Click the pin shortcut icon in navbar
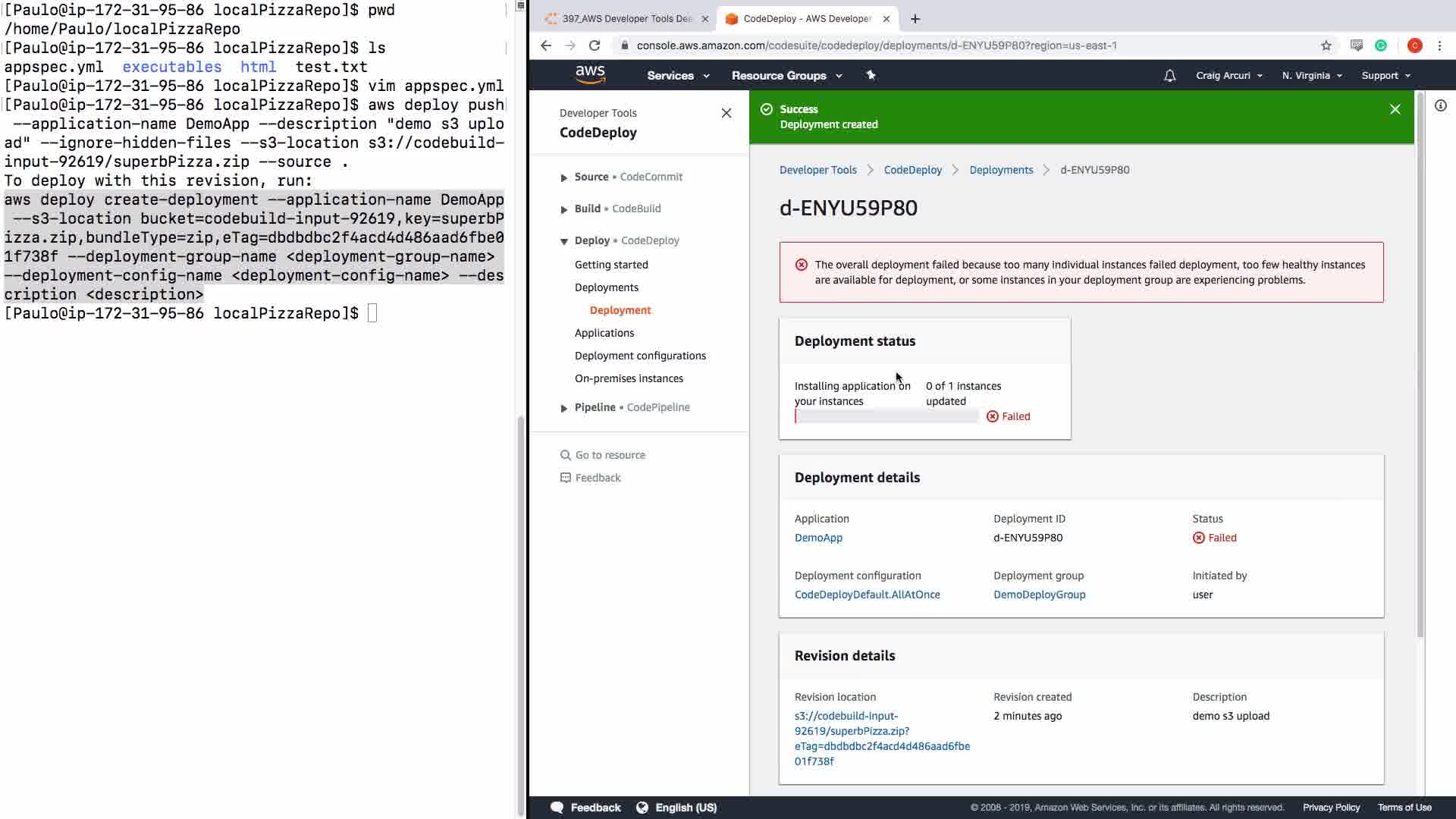Viewport: 1456px width, 819px height. (x=871, y=75)
